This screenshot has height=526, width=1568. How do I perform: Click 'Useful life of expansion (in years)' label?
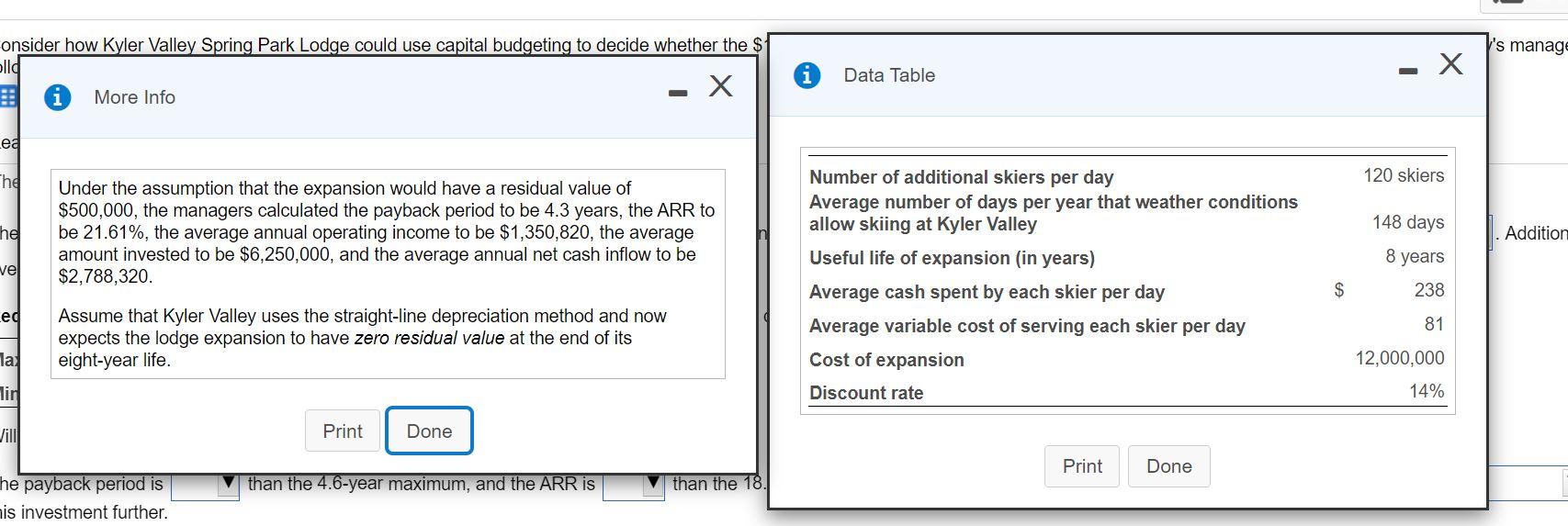(x=952, y=258)
